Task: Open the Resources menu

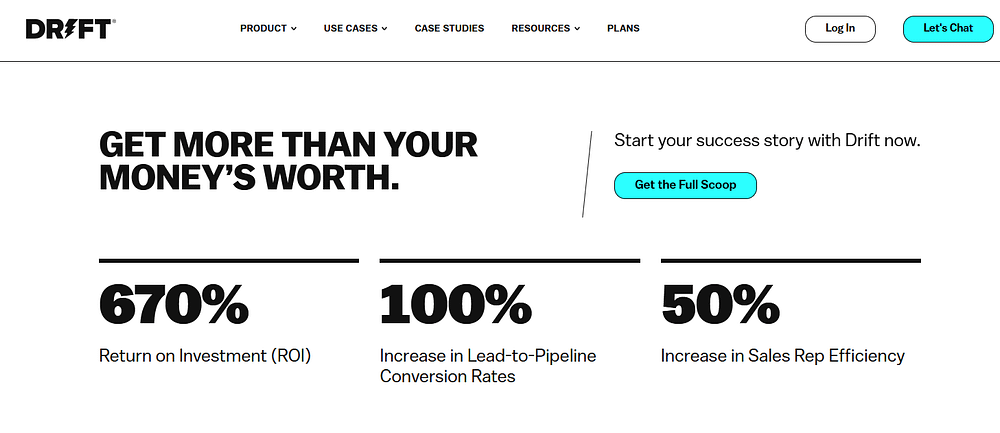Action: click(x=540, y=29)
